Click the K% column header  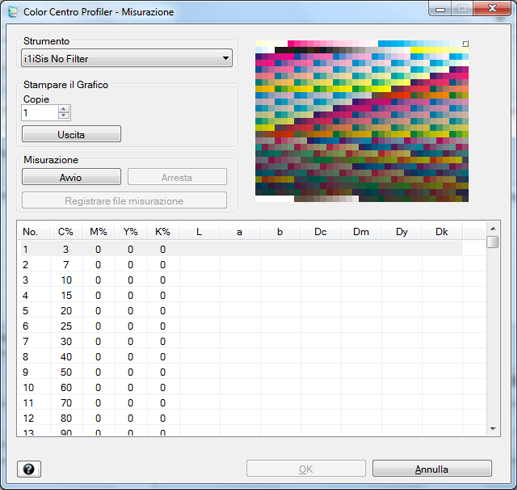pyautogui.click(x=163, y=232)
